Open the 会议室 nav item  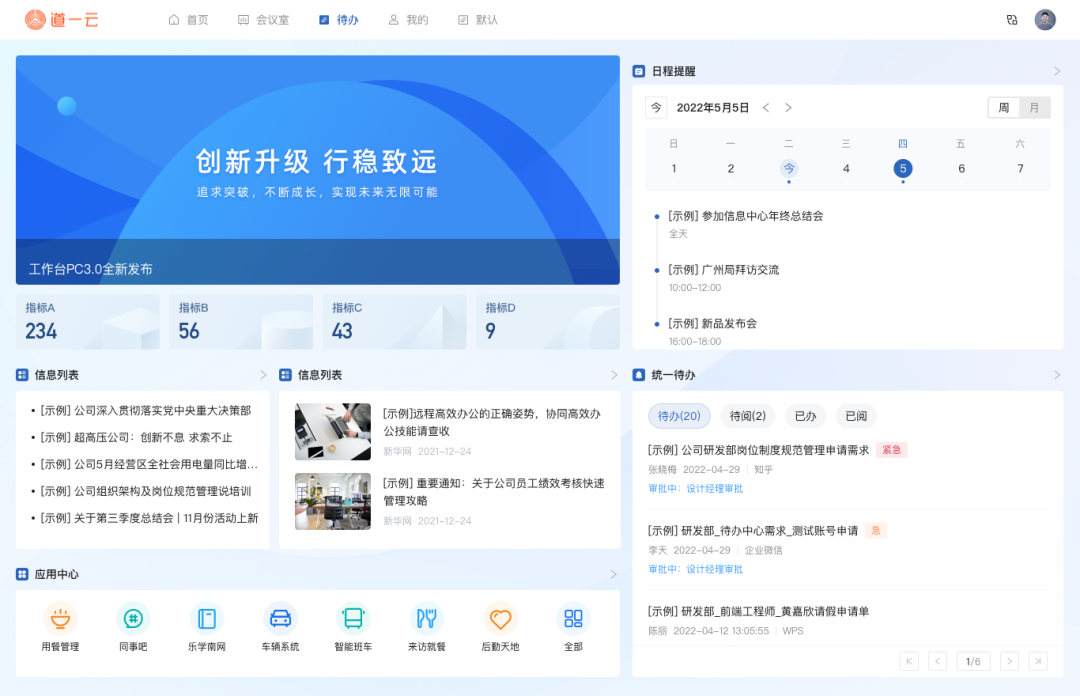[x=263, y=20]
